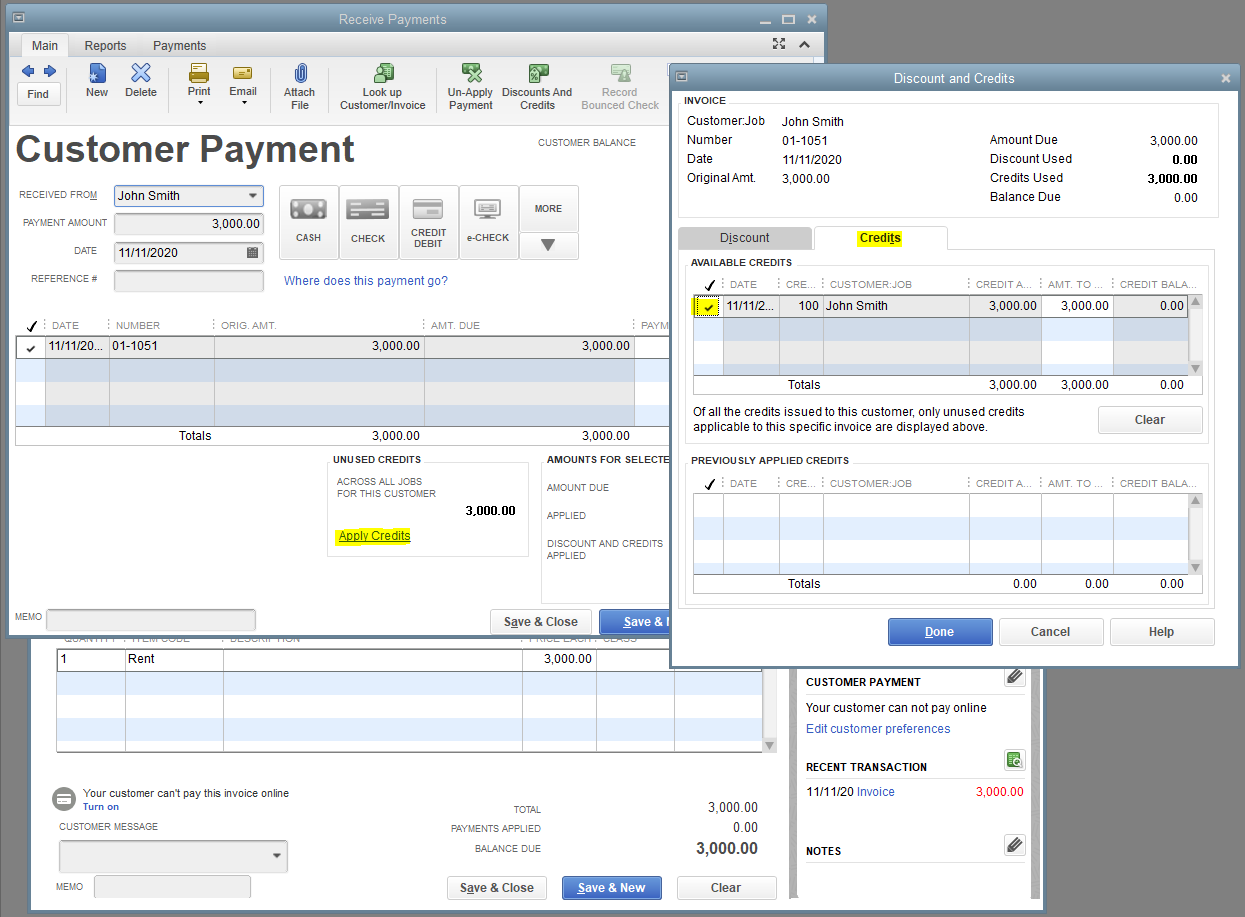Open Discounts And Credits toolbar icon

click(537, 75)
